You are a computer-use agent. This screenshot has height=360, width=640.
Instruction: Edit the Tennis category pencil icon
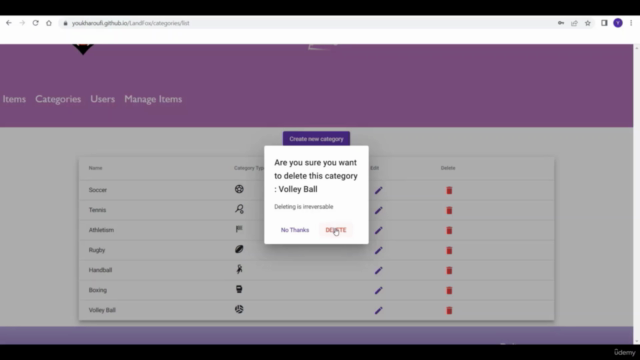[x=378, y=210]
